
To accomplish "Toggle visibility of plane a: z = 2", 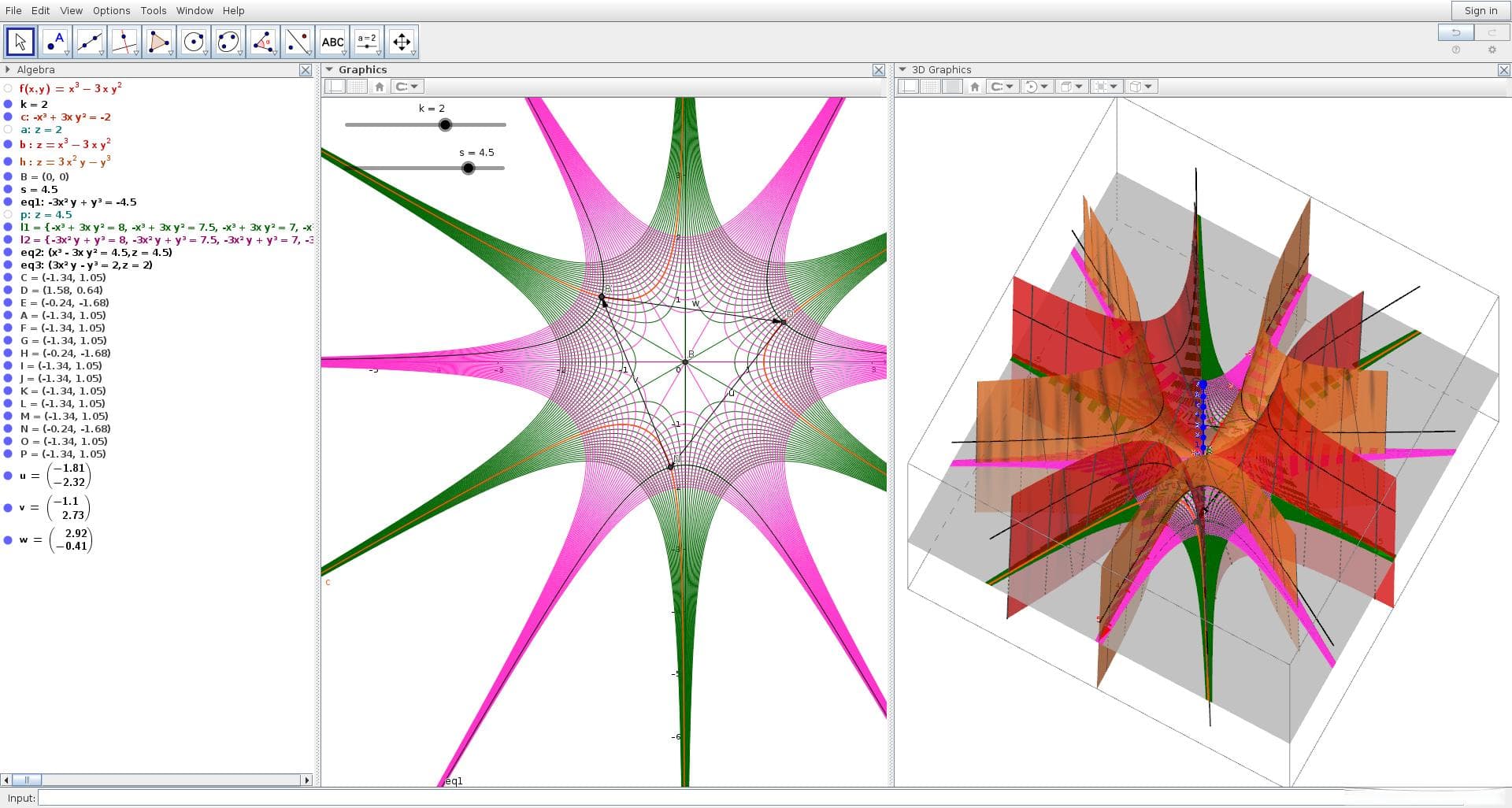I will (x=8, y=129).
